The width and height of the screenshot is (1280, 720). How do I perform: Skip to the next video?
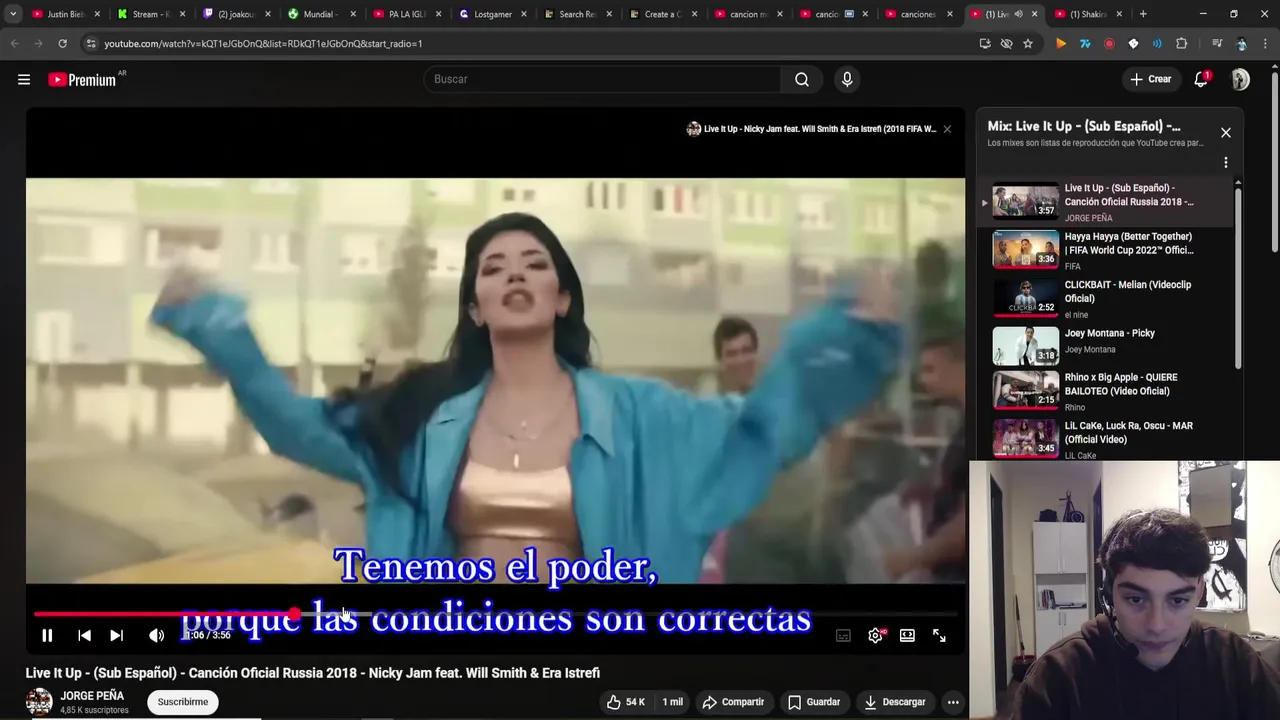point(116,635)
